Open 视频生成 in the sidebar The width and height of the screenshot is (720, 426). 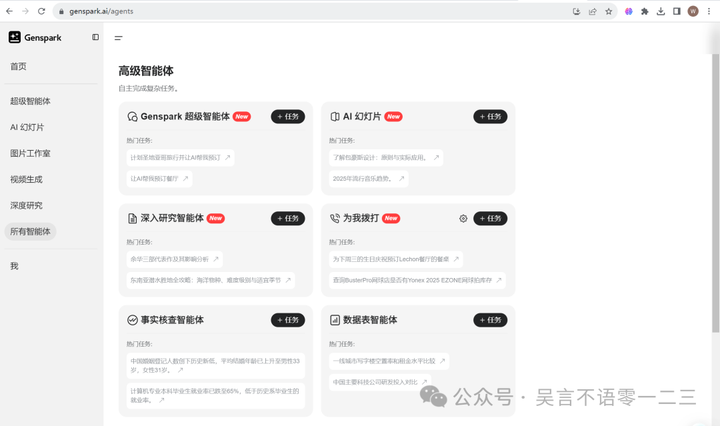coord(26,179)
